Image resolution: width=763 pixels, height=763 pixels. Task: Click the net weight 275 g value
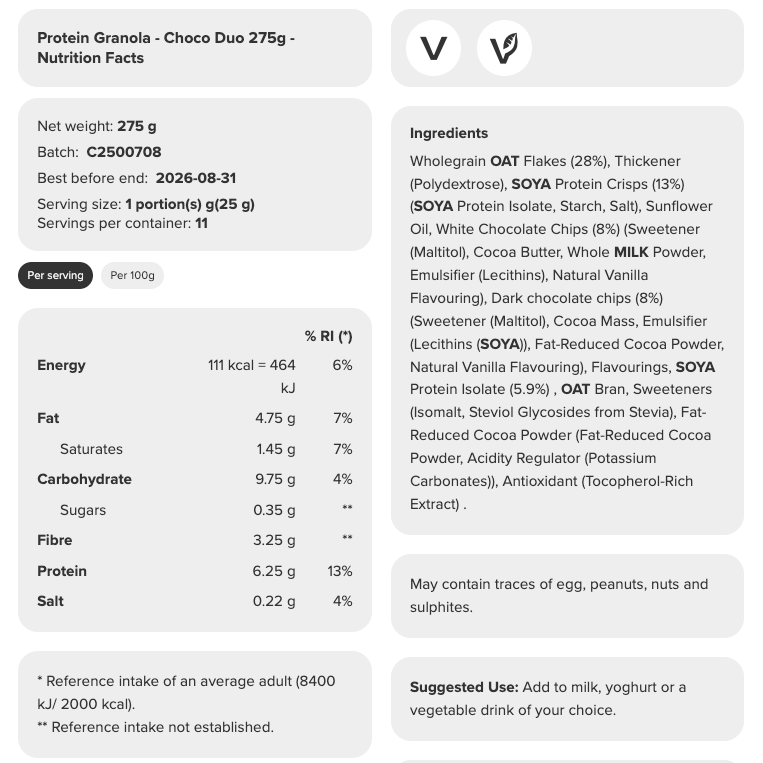tap(137, 126)
